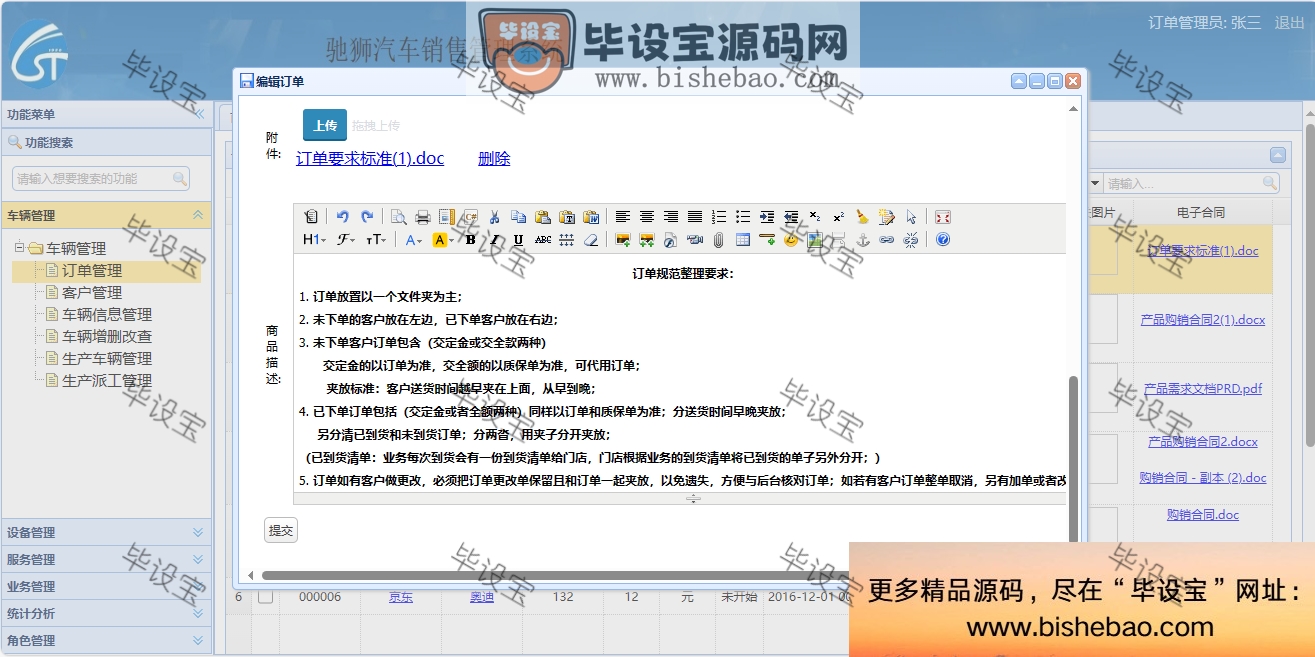Pick a highlight color with the yellow A tool

click(x=442, y=240)
